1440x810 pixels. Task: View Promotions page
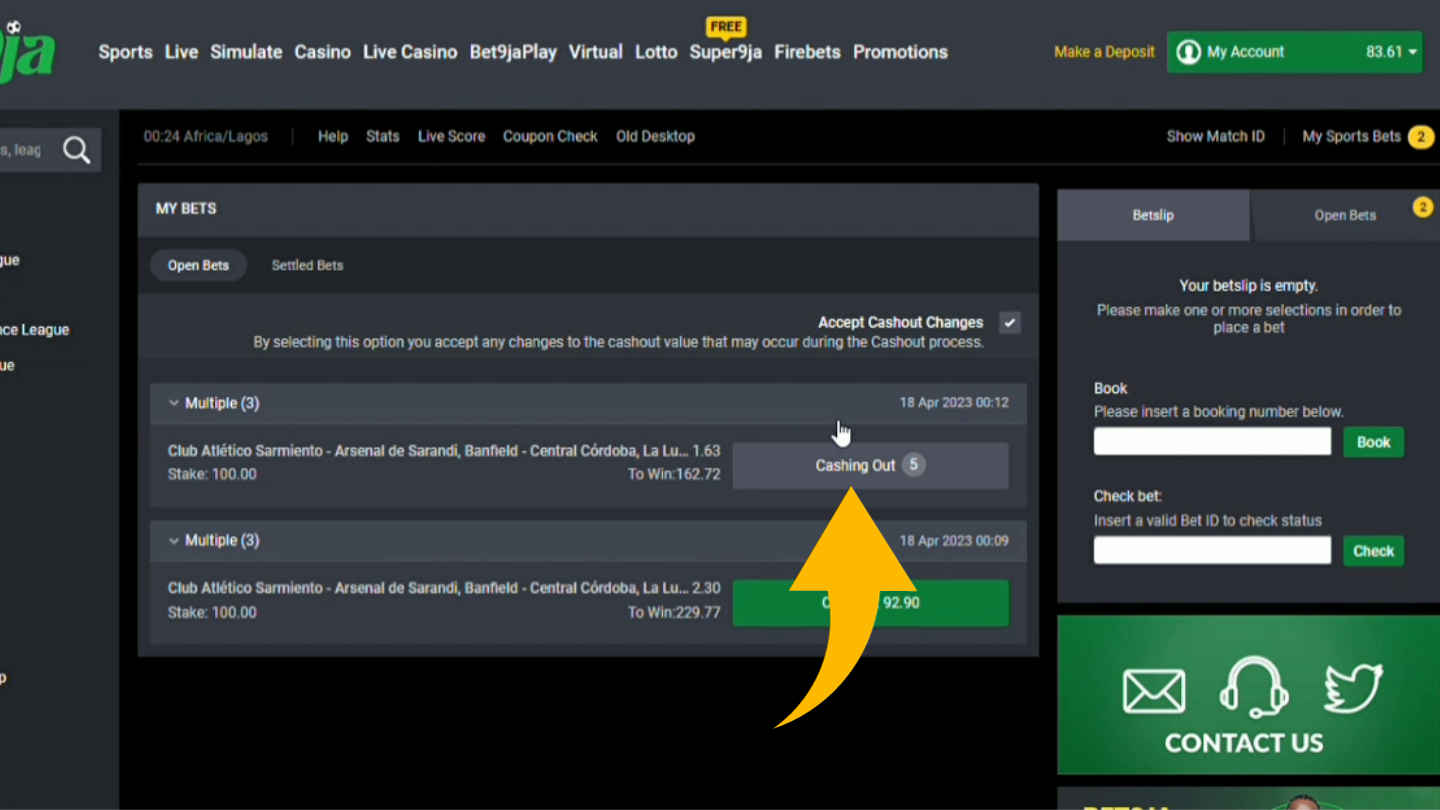pyautogui.click(x=900, y=52)
